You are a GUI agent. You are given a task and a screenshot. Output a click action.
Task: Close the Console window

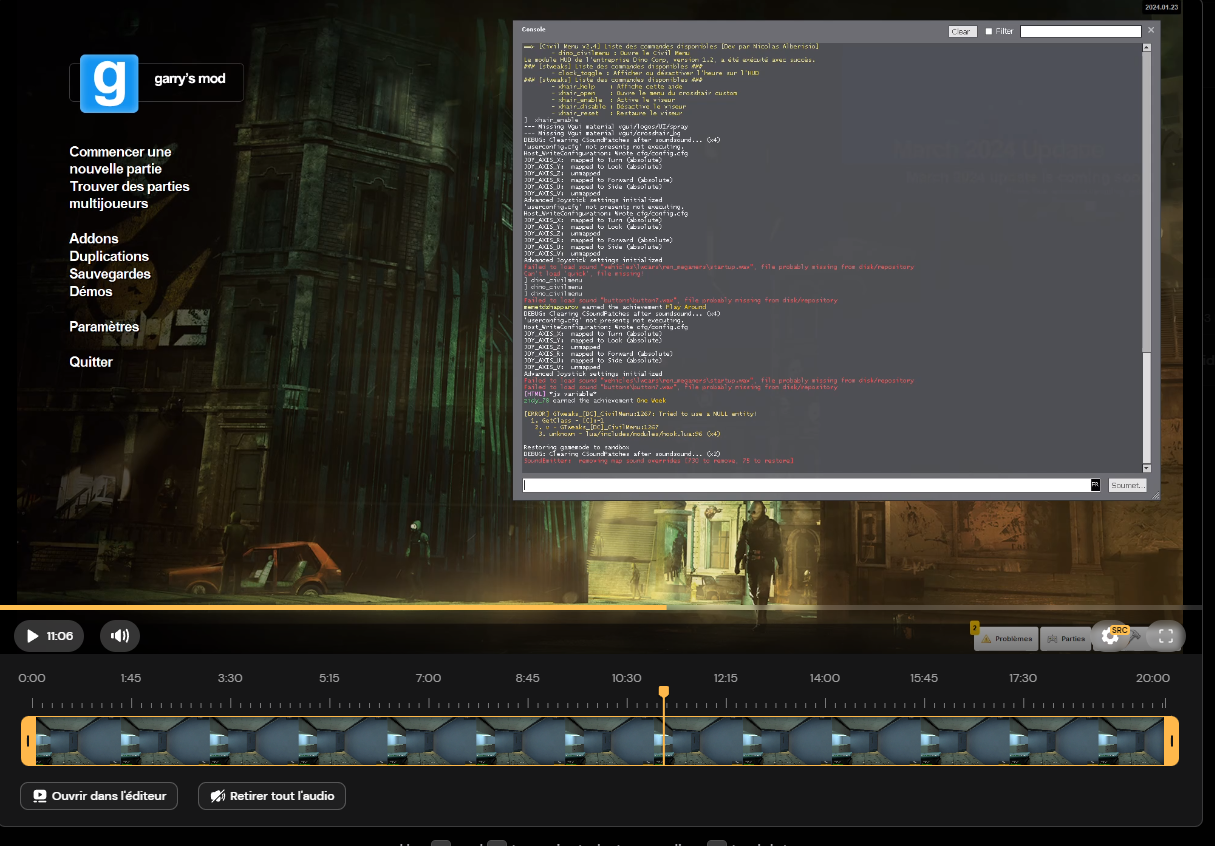[x=1150, y=30]
